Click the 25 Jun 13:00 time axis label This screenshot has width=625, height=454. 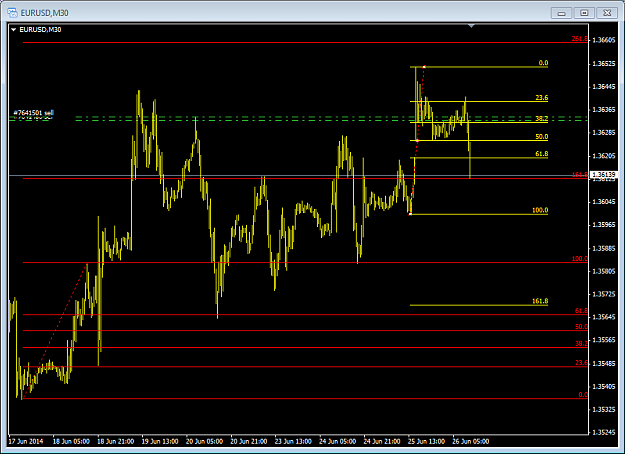tap(426, 441)
